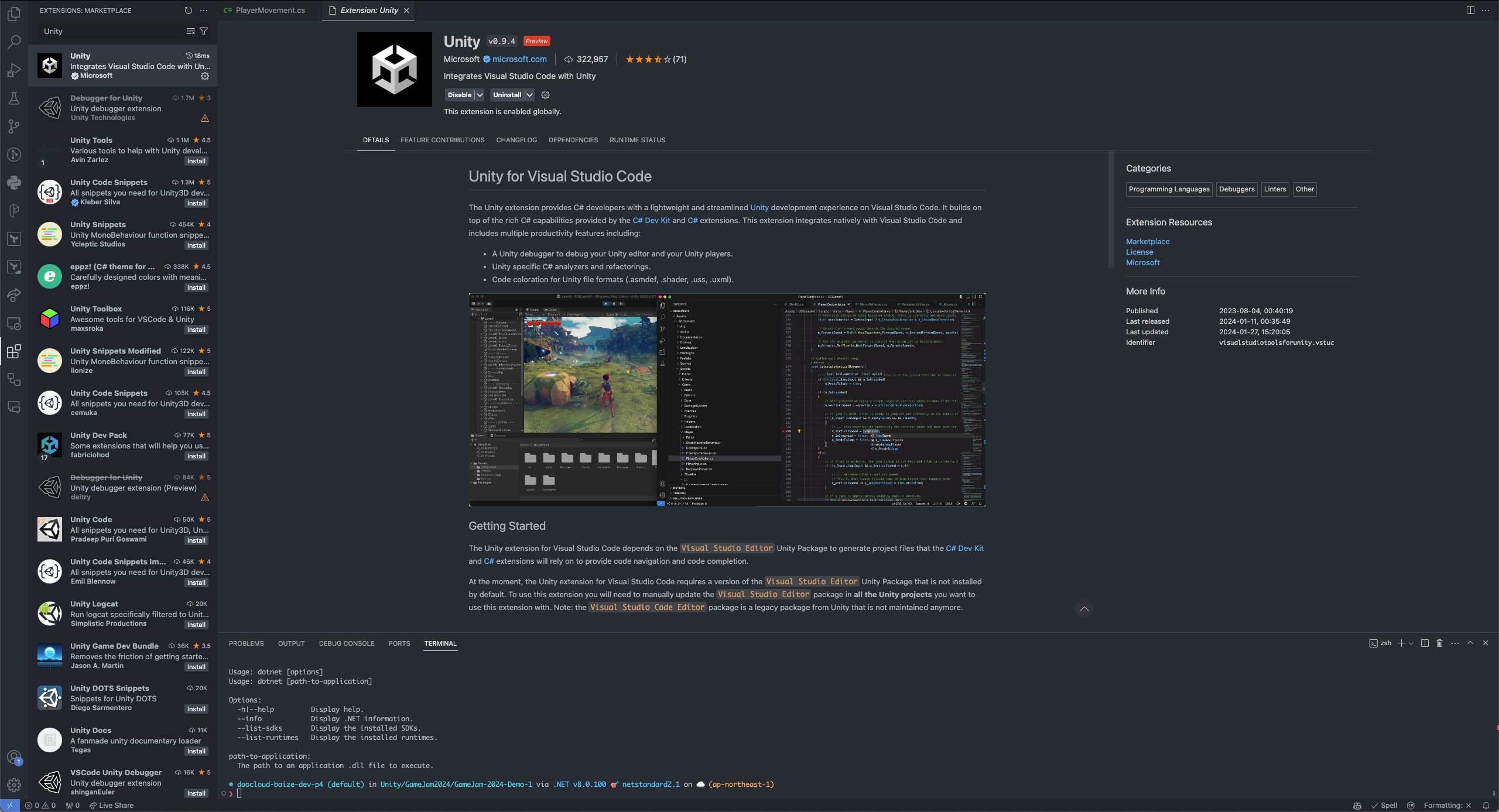Click the filter extensions funnel icon
This screenshot has height=812, width=1499.
pos(204,31)
